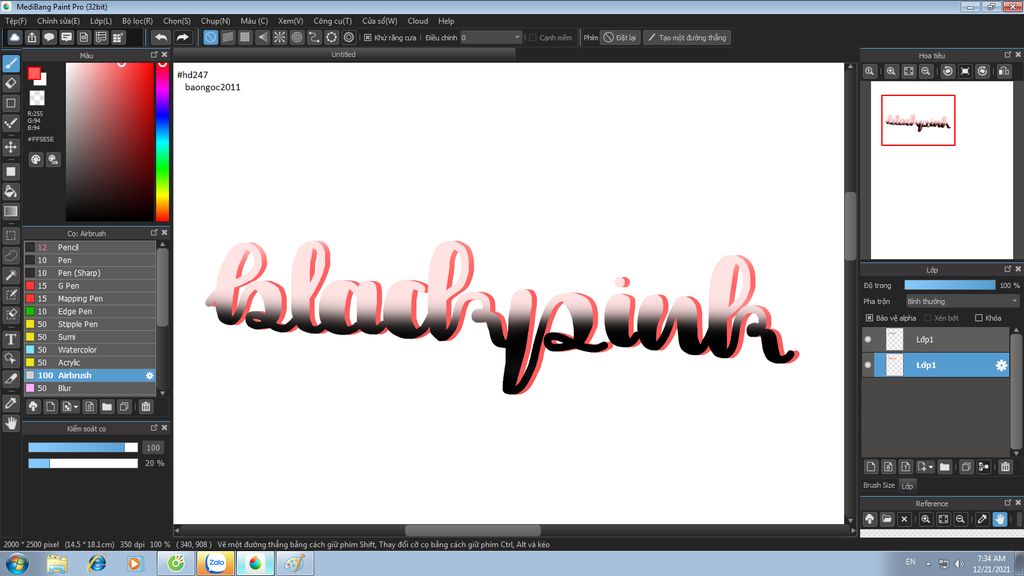The height and width of the screenshot is (576, 1024).
Task: Select the grid snap guide icon
Action: pyautogui.click(x=245, y=37)
